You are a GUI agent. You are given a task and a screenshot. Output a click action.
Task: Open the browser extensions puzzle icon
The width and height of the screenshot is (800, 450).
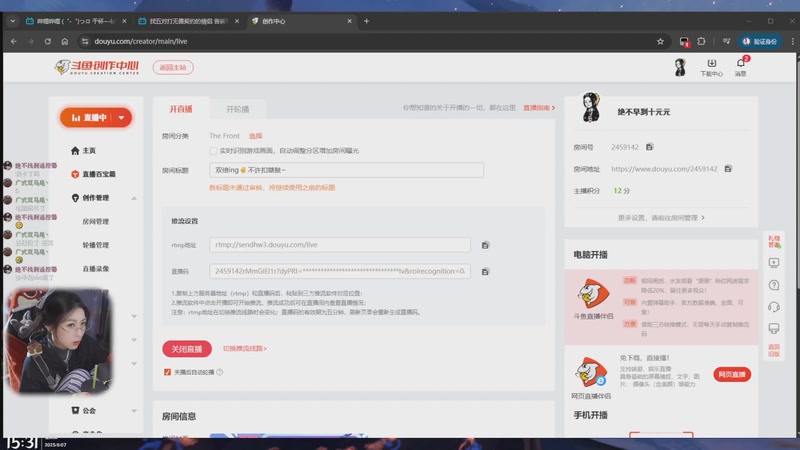[702, 41]
